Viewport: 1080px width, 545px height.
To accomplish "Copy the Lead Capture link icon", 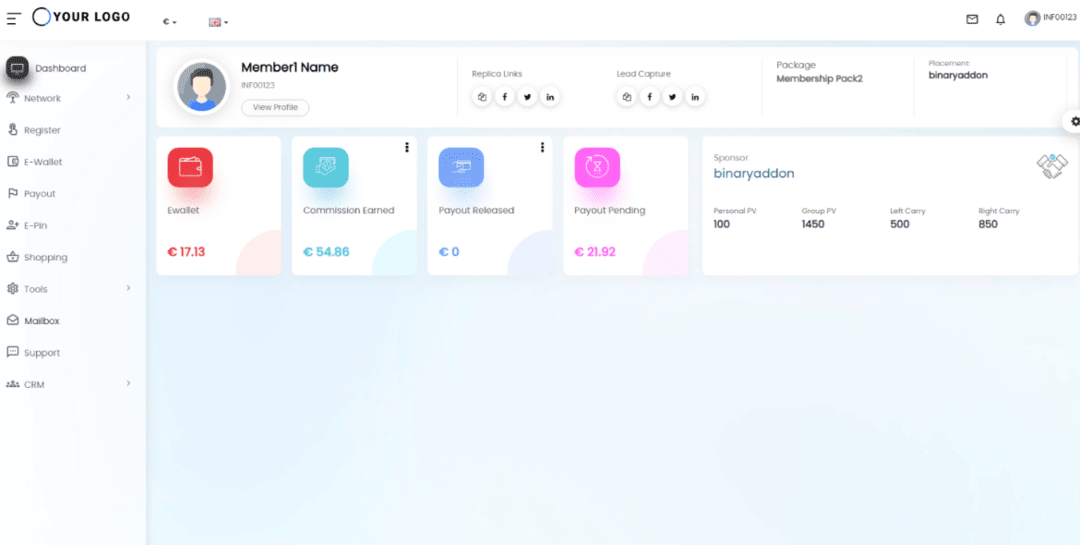I will tap(627, 97).
